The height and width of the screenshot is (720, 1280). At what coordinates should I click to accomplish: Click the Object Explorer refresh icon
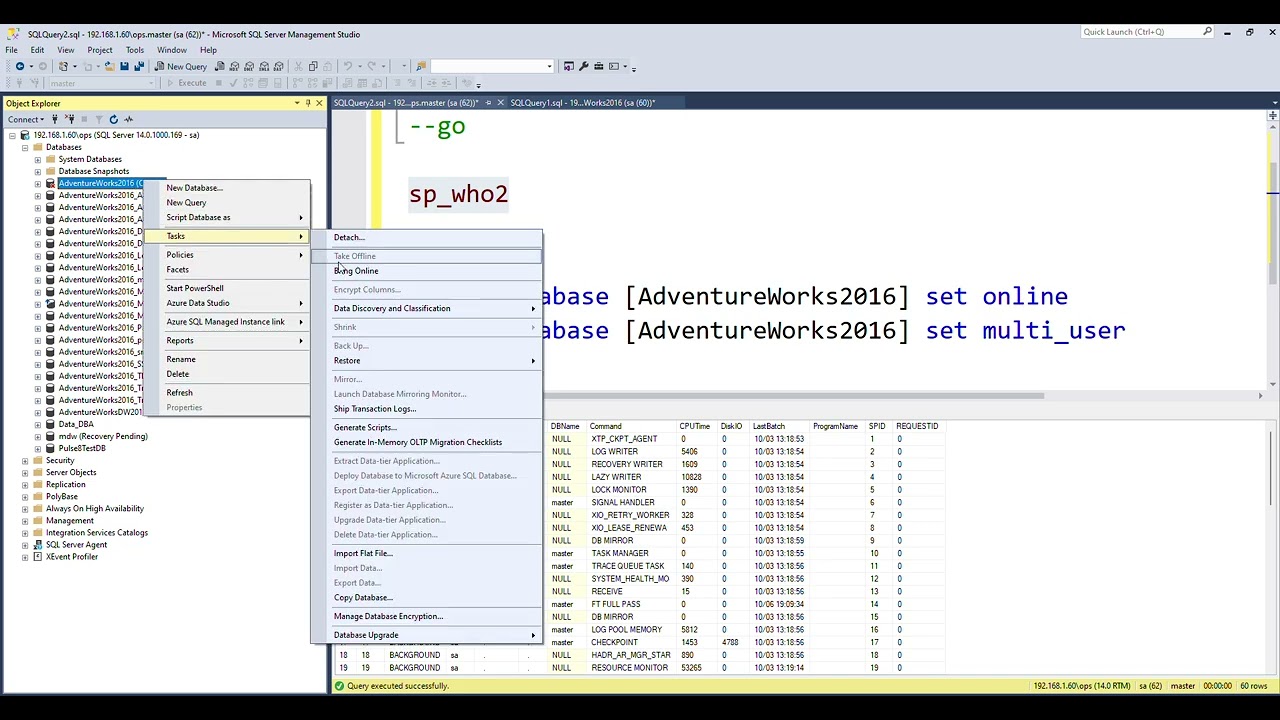click(x=113, y=119)
